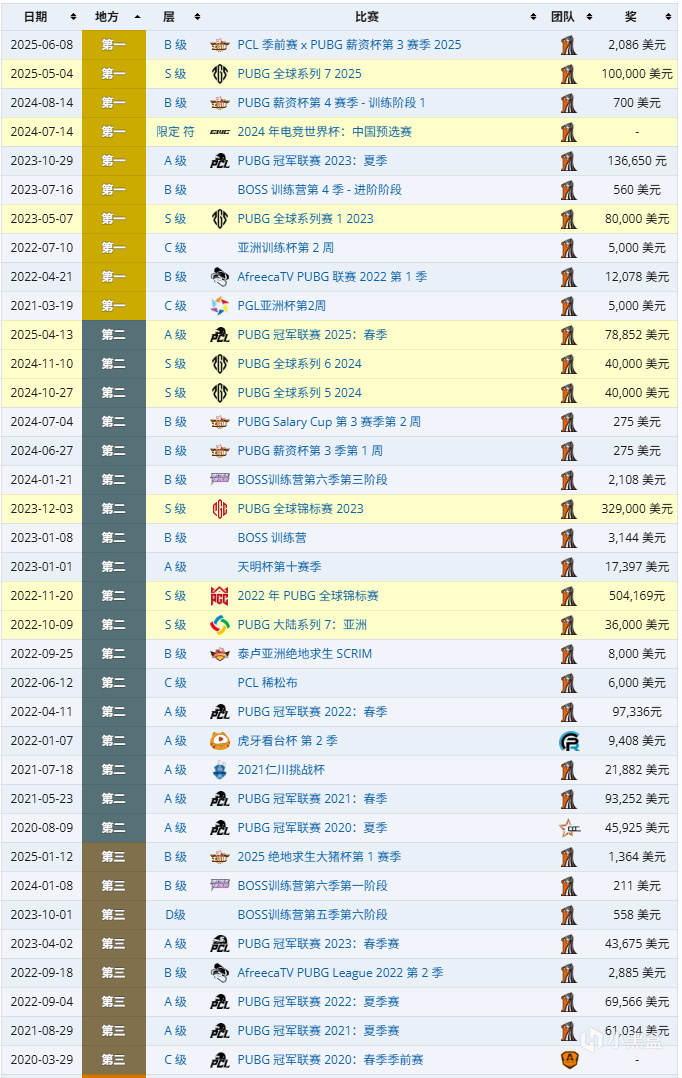This screenshot has height=1078, width=682.
Task: Select the prize cell 504,169元
Action: tap(637, 595)
